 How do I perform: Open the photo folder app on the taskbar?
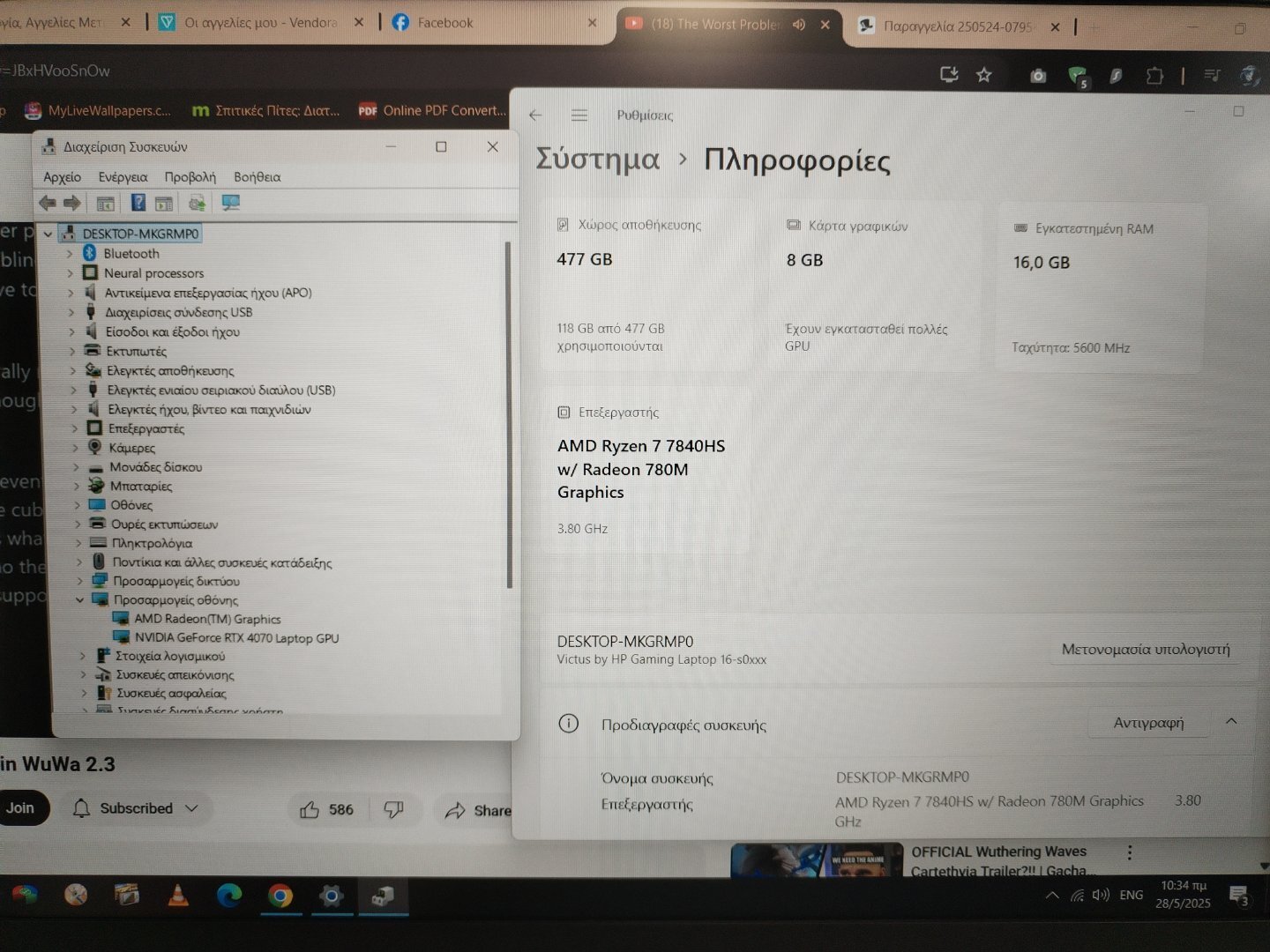tap(127, 896)
